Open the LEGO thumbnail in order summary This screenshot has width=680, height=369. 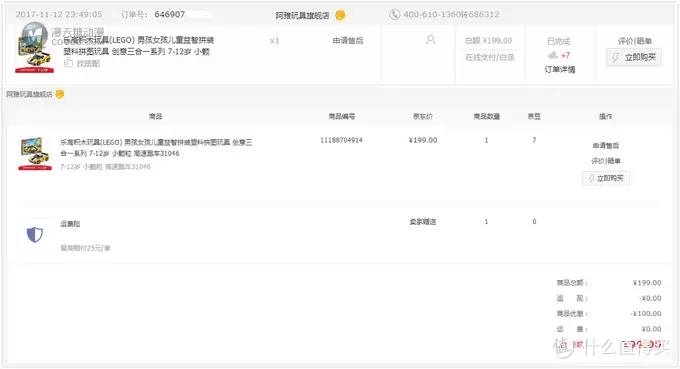point(34,55)
